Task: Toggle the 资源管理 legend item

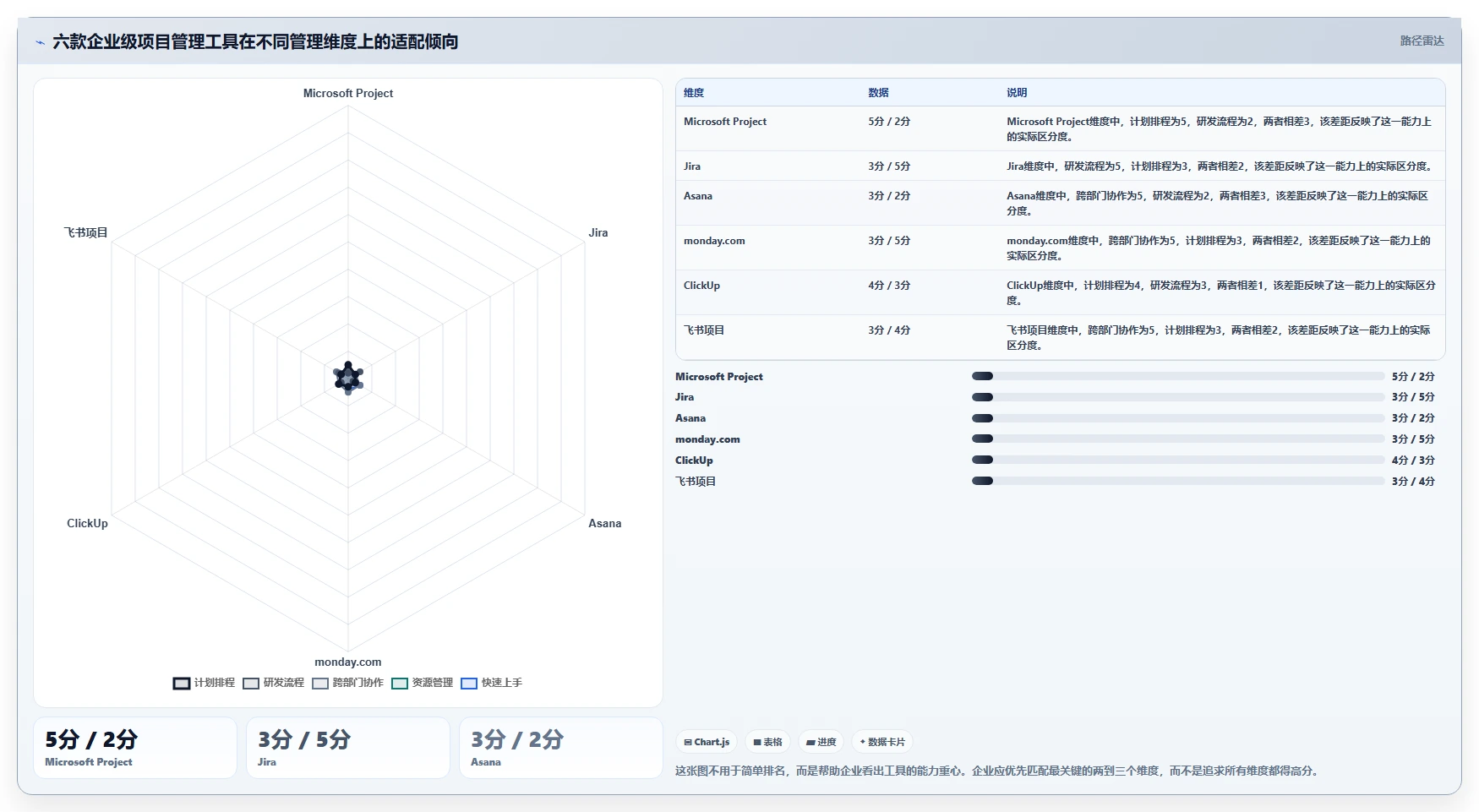Action: click(x=422, y=683)
